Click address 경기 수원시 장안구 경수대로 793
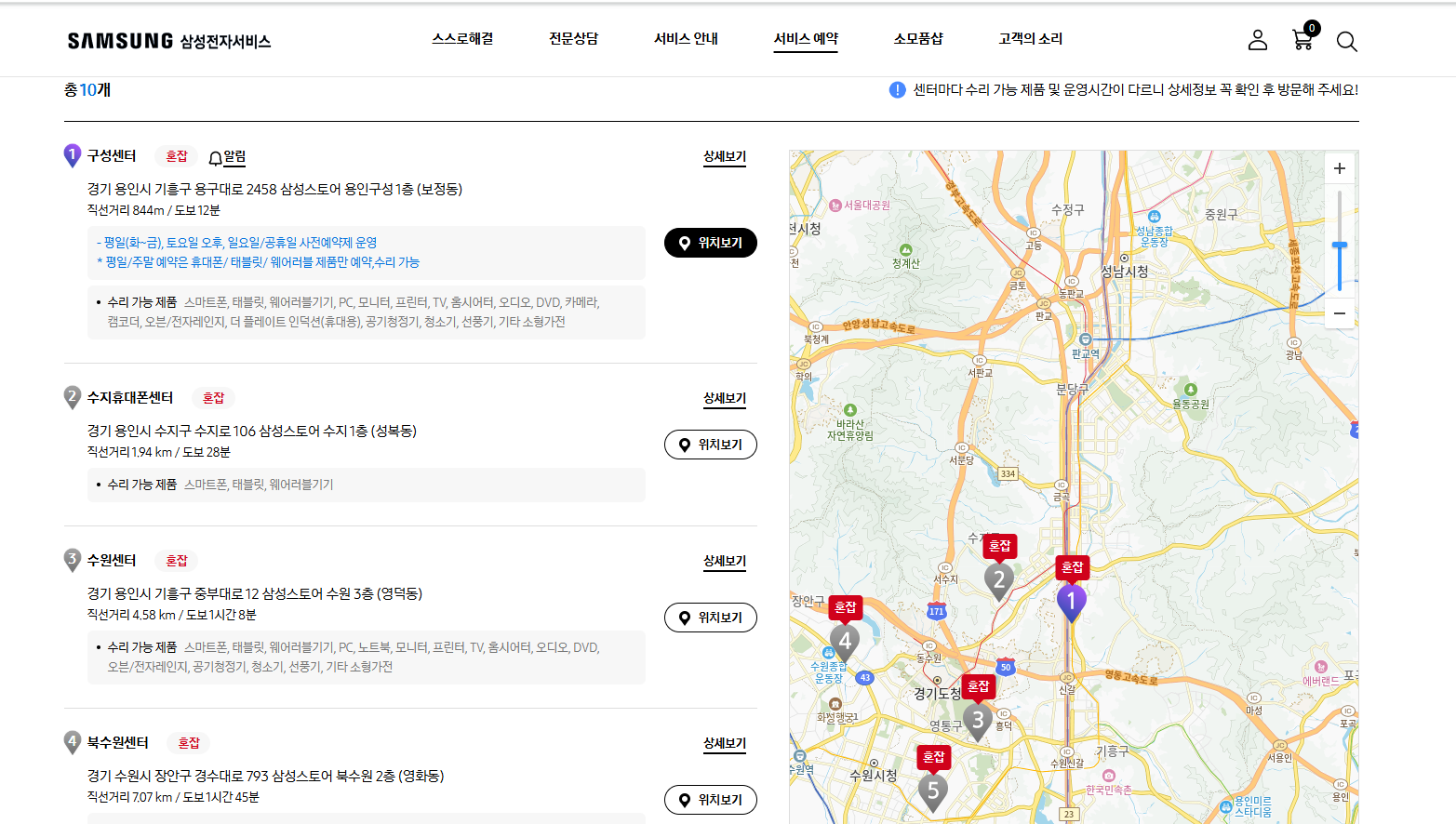The height and width of the screenshot is (824, 1456). [x=265, y=776]
